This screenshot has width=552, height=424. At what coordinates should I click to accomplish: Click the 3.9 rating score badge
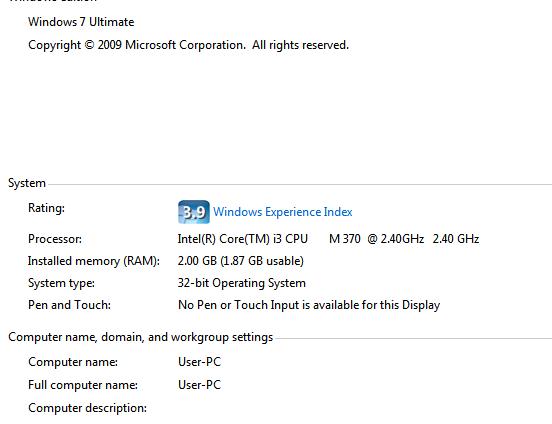pyautogui.click(x=194, y=212)
